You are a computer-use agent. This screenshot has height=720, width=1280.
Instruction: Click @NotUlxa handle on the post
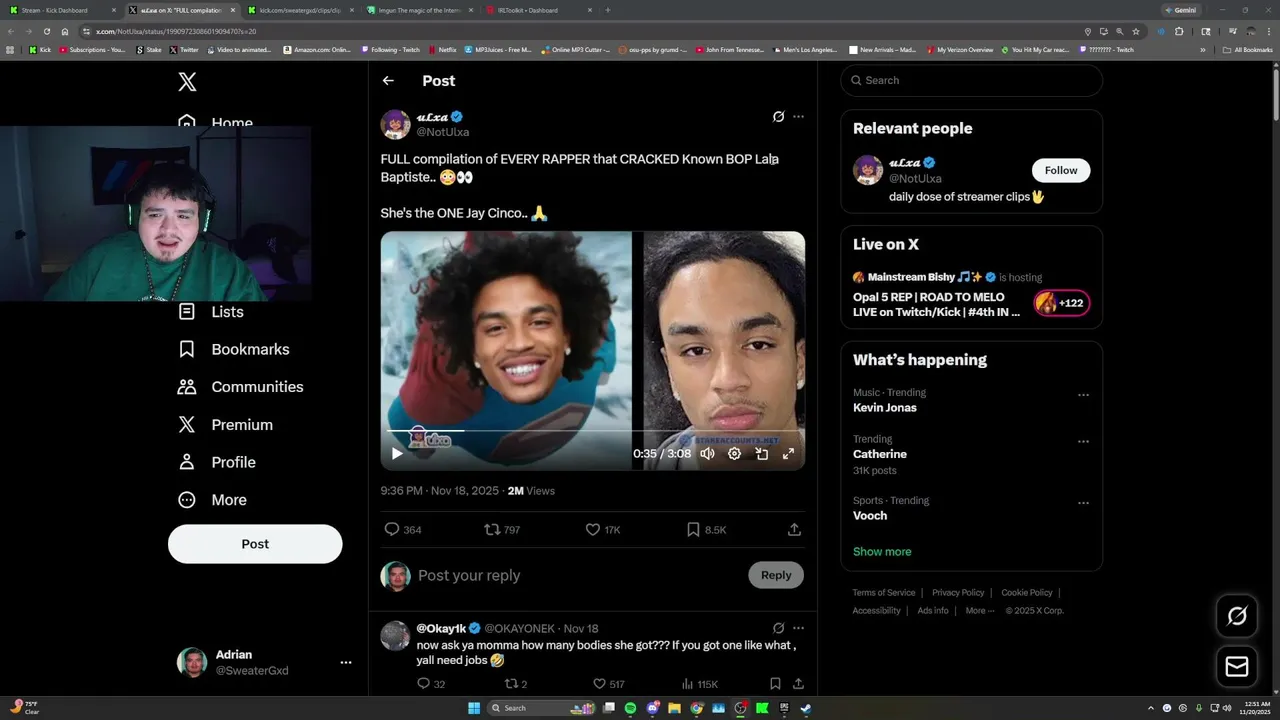pyautogui.click(x=442, y=132)
